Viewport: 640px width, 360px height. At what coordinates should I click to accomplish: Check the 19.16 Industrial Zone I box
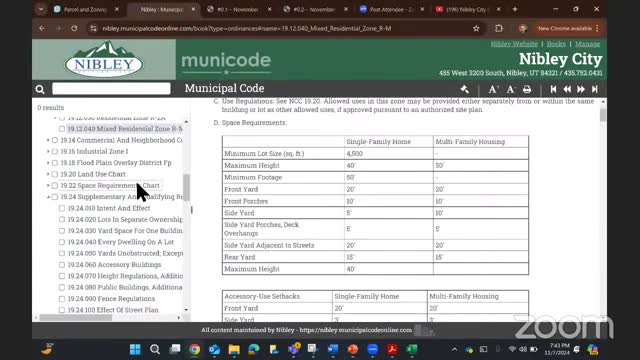[55, 151]
